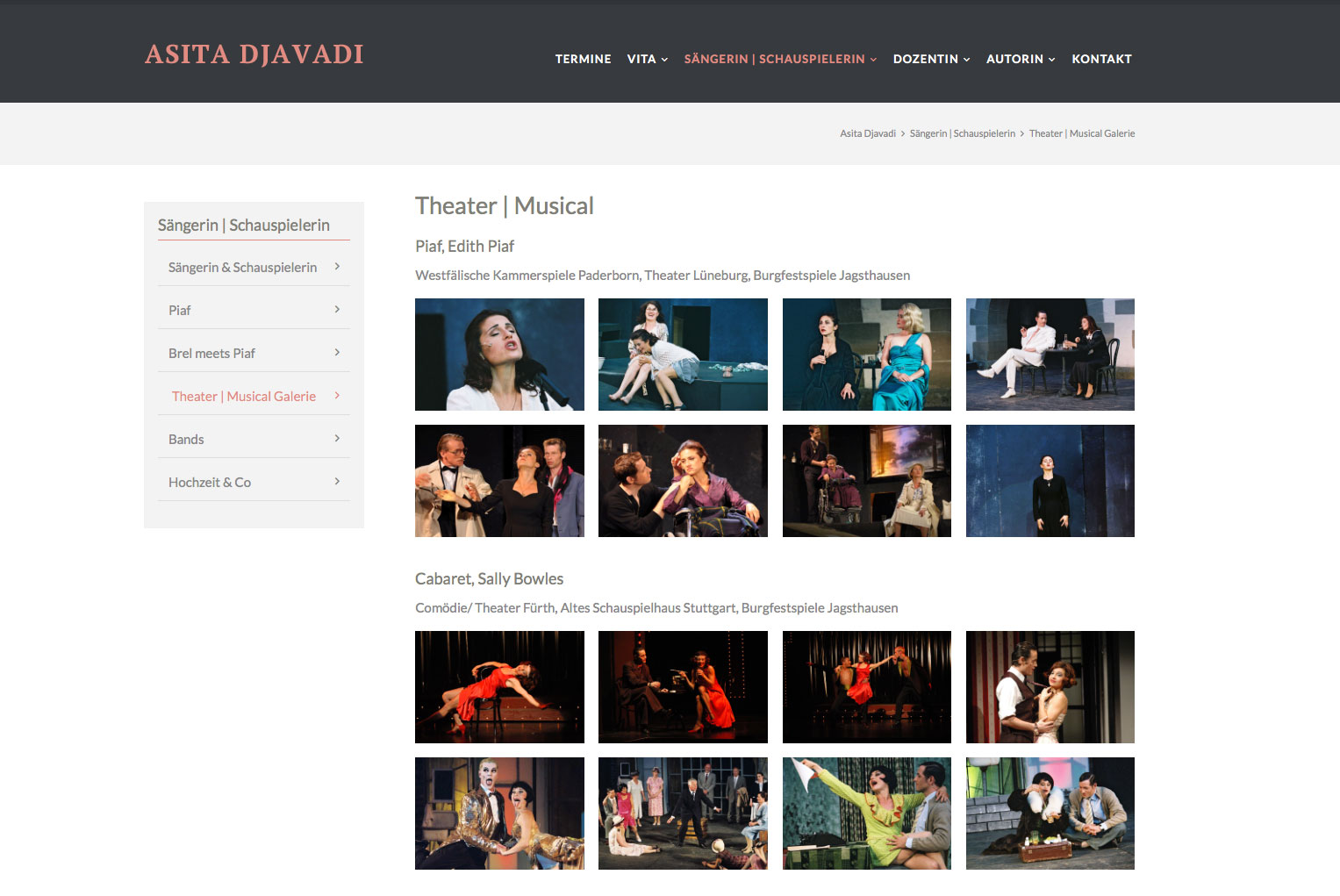Screen dimensions: 1340x896
Task: Open the Piaf close-up singing photo
Action: click(499, 355)
